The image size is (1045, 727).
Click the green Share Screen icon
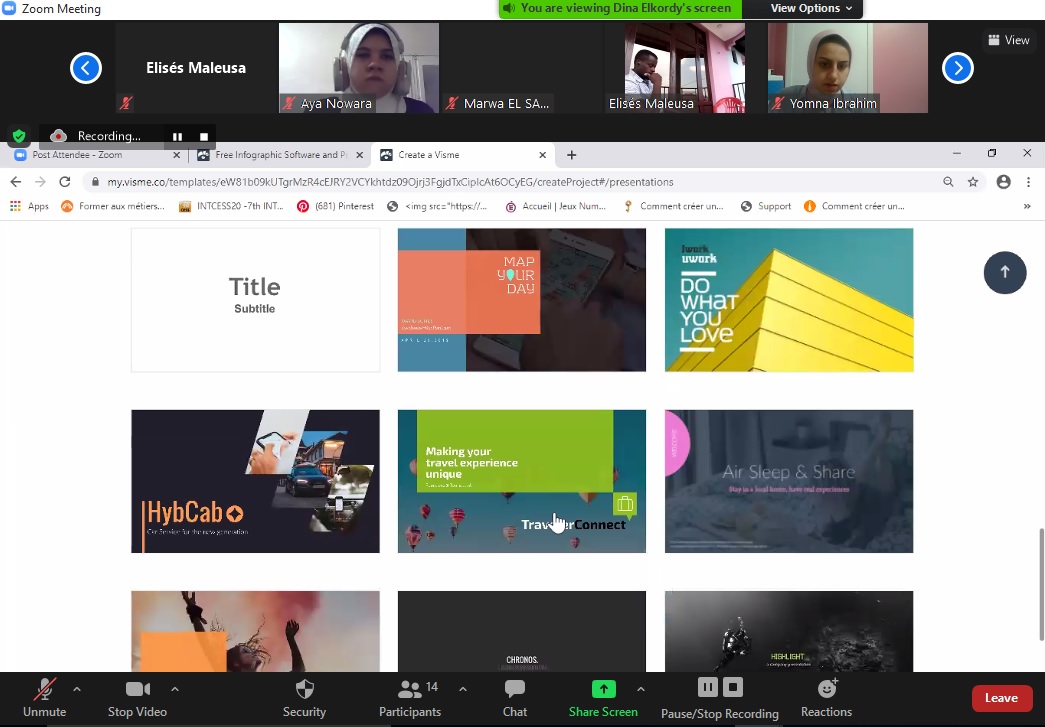603,689
